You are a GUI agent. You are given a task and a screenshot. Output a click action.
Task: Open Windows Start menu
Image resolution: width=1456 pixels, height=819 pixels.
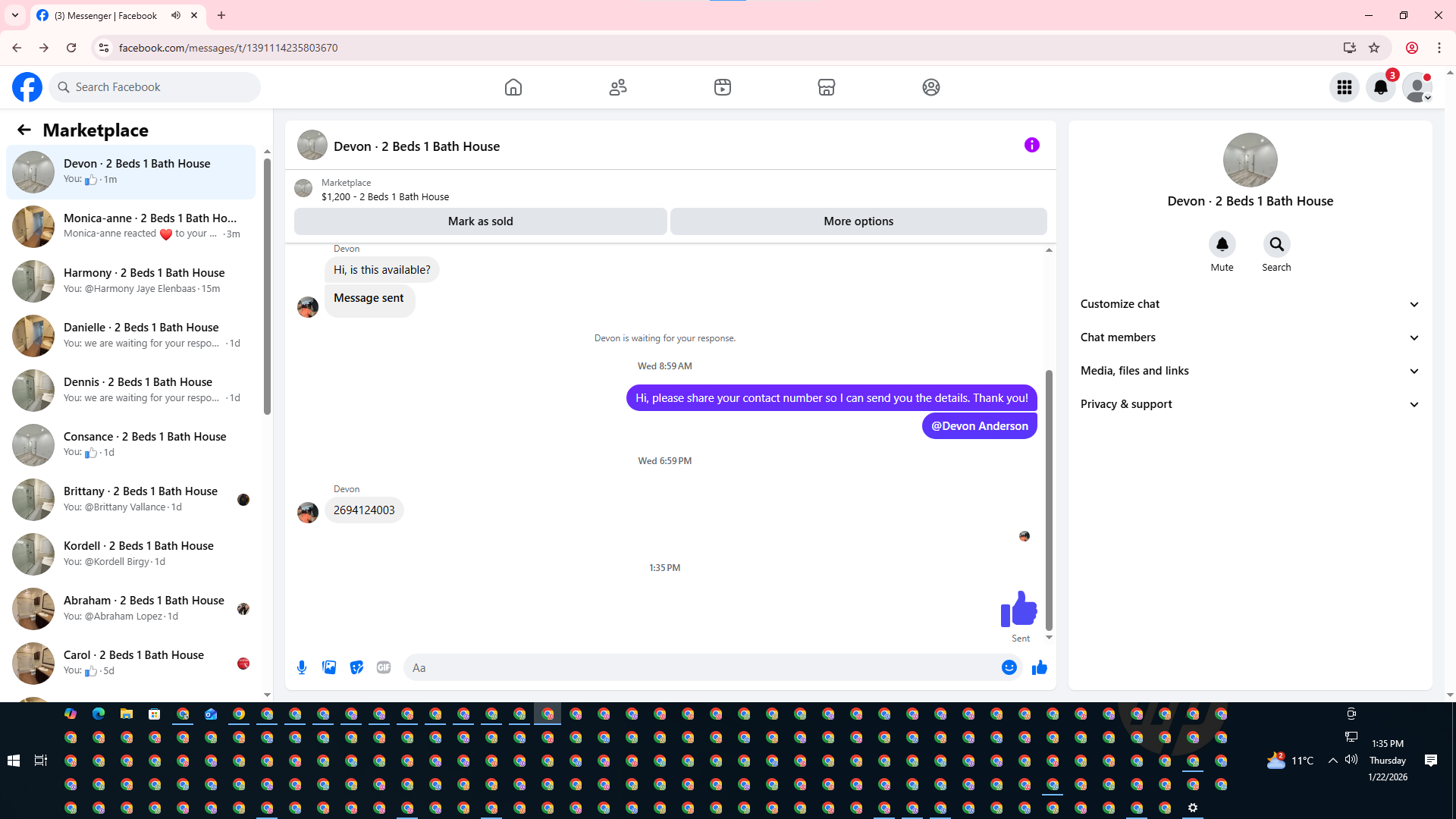click(x=14, y=761)
